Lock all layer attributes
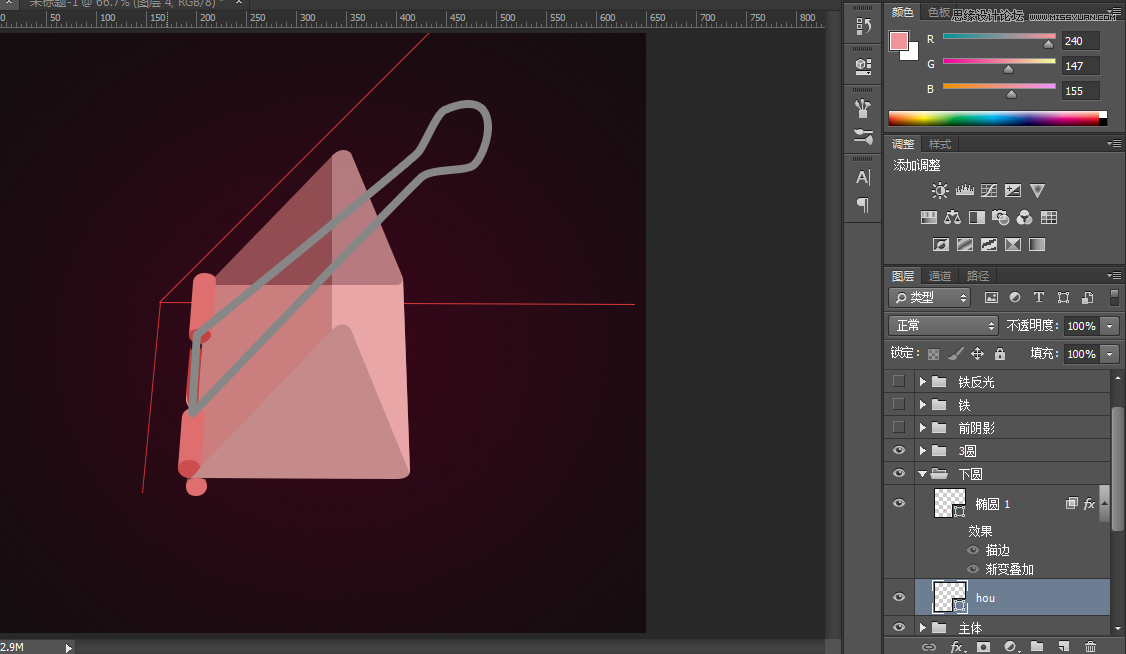The width and height of the screenshot is (1126, 654). [1000, 354]
